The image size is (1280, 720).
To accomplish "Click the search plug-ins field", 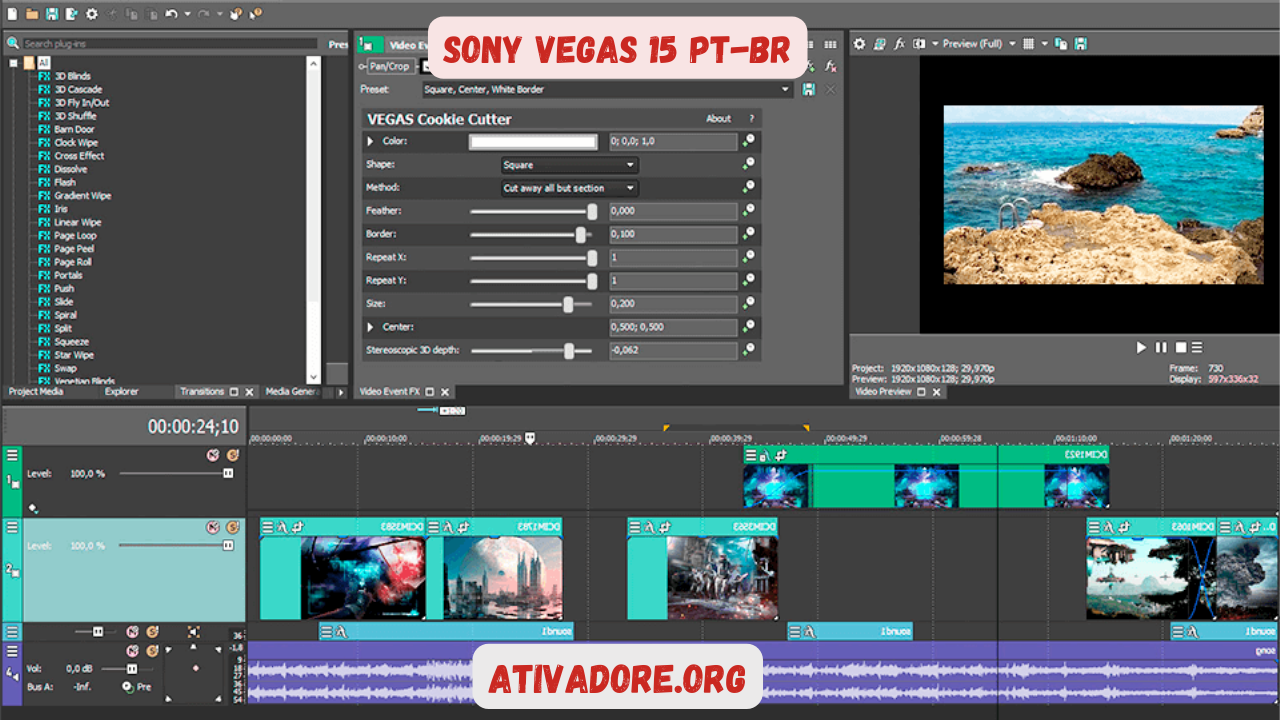I will 170,44.
